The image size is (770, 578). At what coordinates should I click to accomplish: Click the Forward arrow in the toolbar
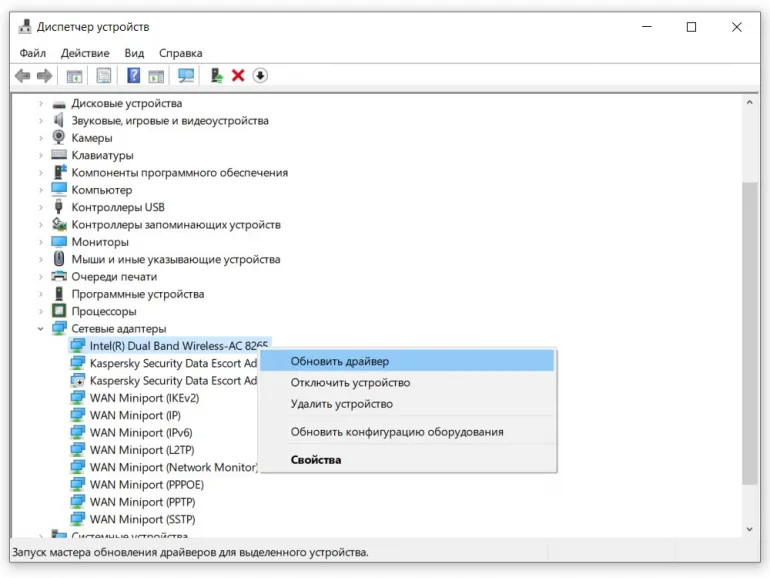(x=44, y=76)
